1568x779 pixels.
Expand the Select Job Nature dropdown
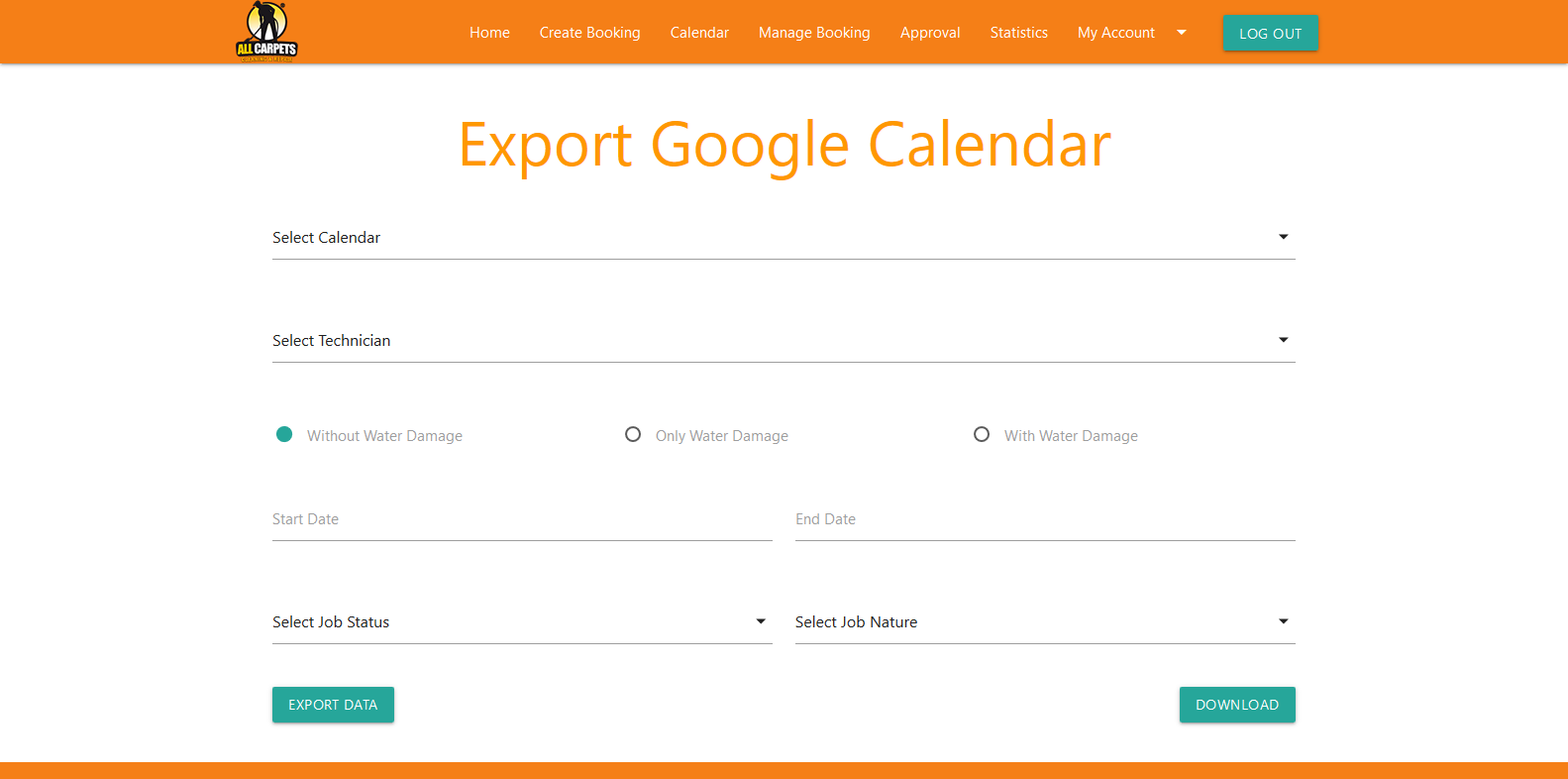pos(1045,622)
